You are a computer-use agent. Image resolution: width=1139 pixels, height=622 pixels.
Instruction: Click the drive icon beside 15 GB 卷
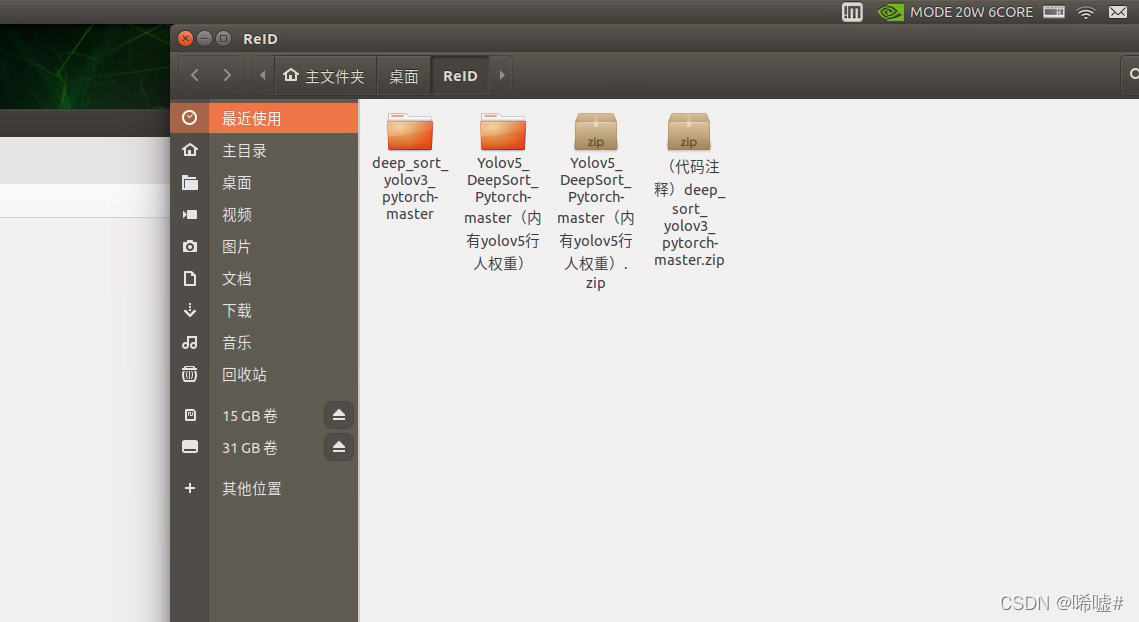[x=190, y=415]
